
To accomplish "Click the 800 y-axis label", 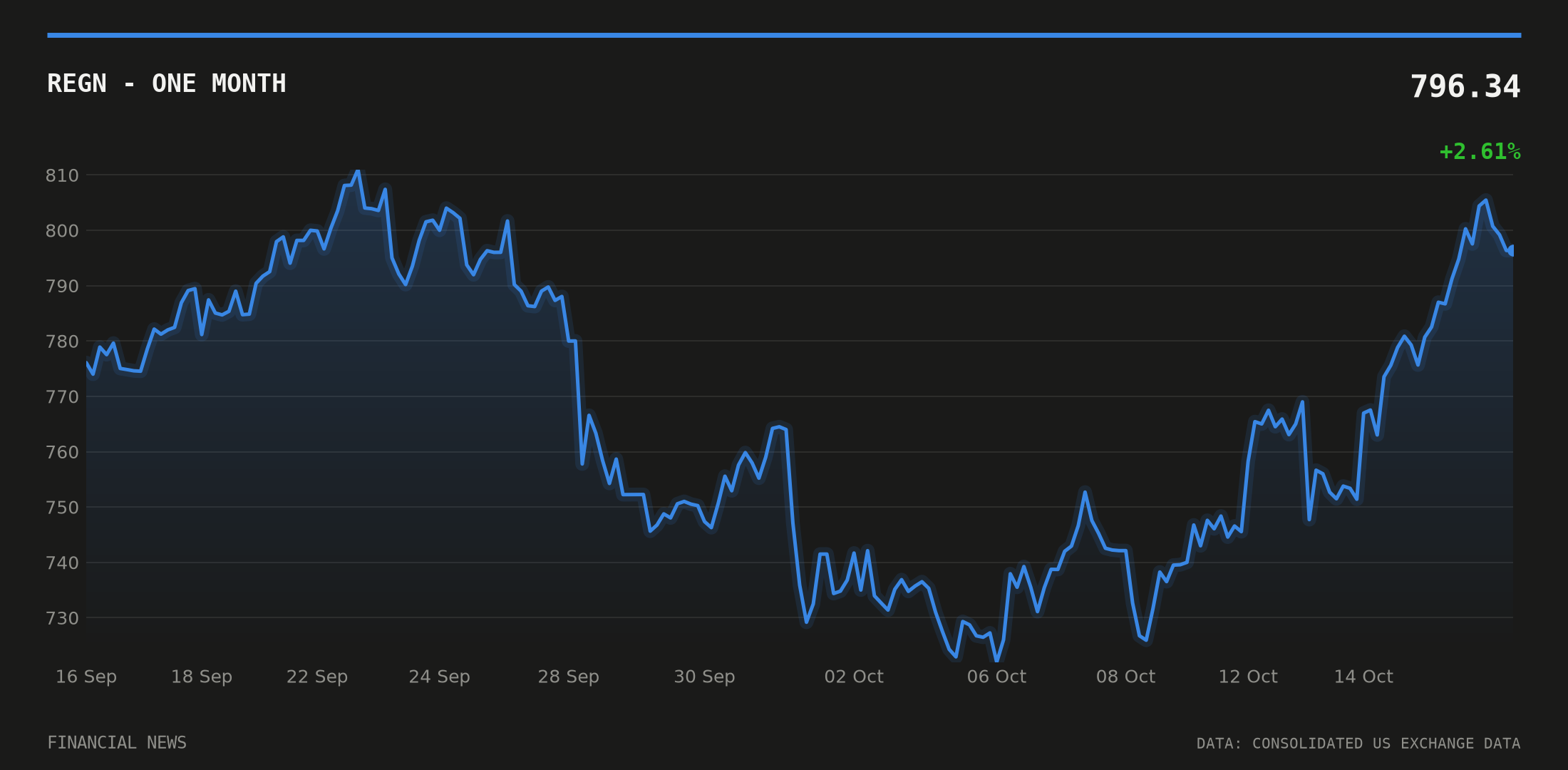I will [x=62, y=231].
